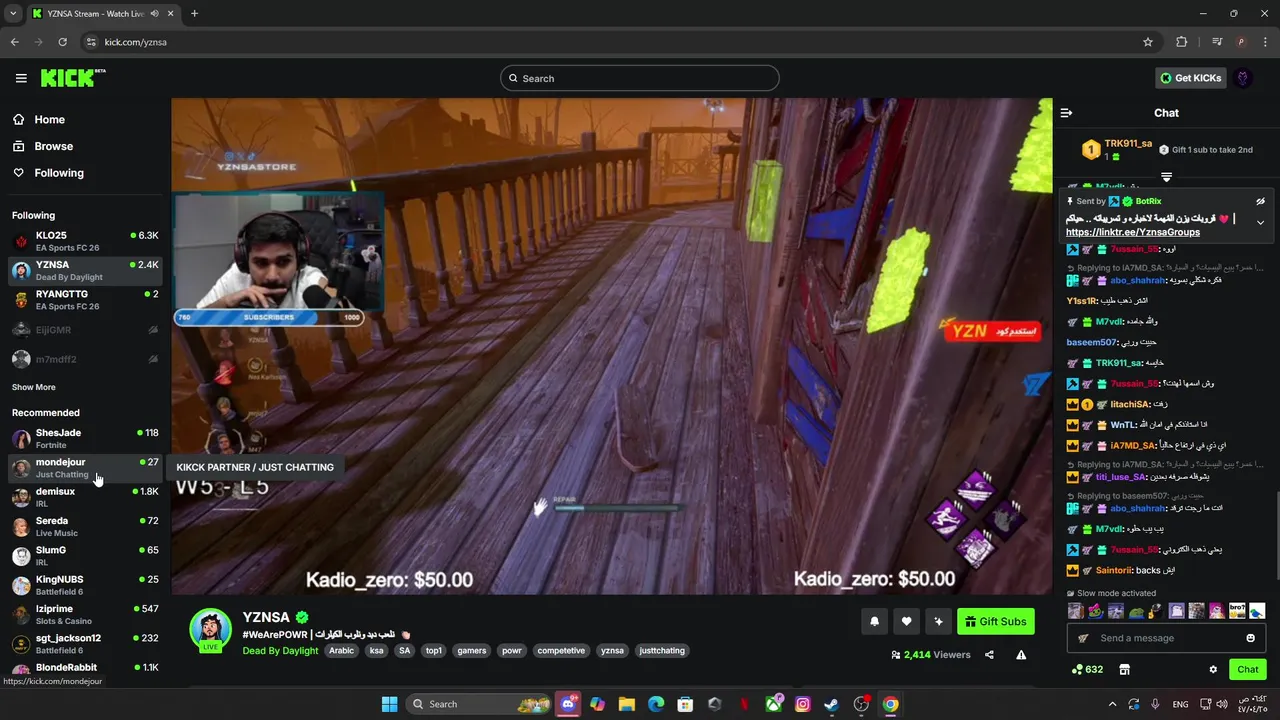Open KingNUBS Battlefield 6 channel
The image size is (1280, 720).
[x=85, y=585]
